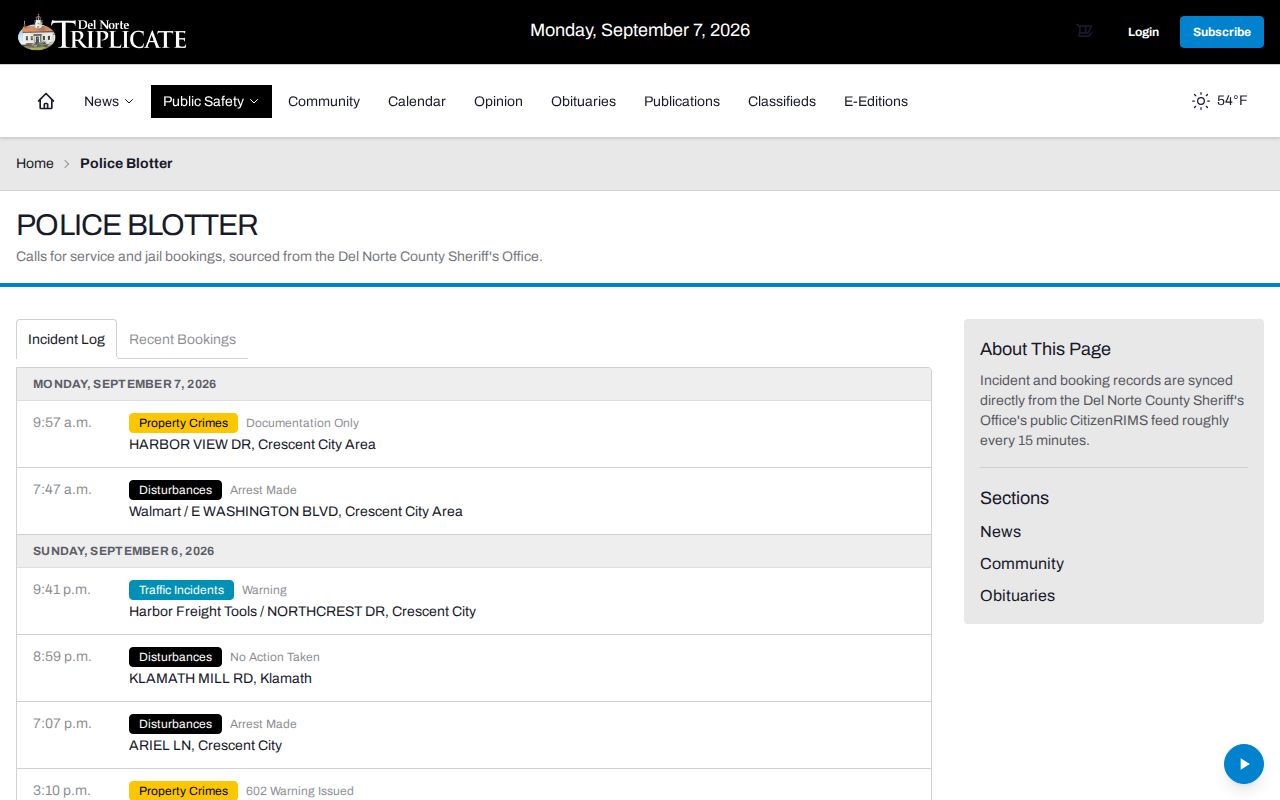1280x800 pixels.
Task: Open the Publications menu item
Action: click(x=682, y=101)
